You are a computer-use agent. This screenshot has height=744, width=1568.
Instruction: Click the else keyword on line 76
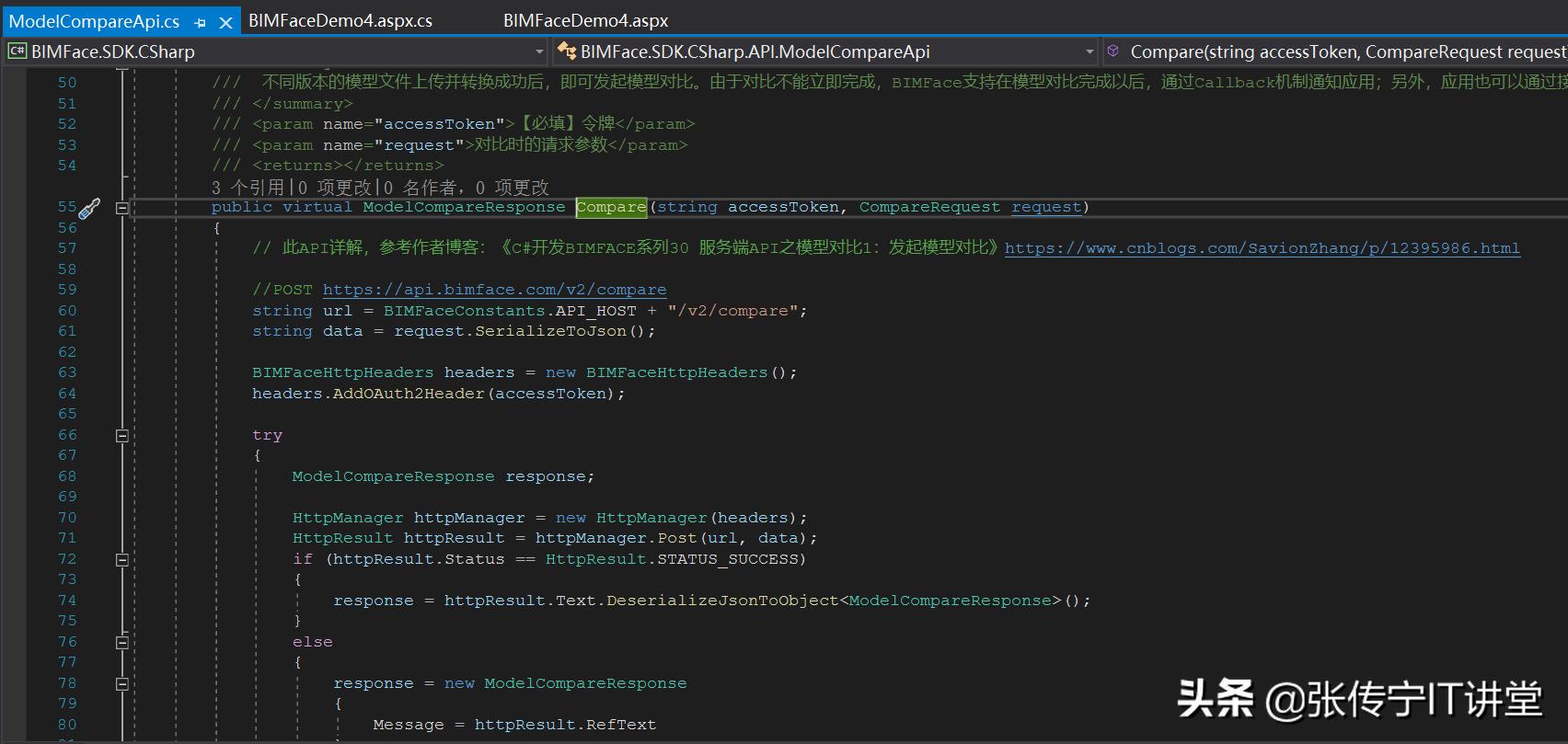point(313,642)
